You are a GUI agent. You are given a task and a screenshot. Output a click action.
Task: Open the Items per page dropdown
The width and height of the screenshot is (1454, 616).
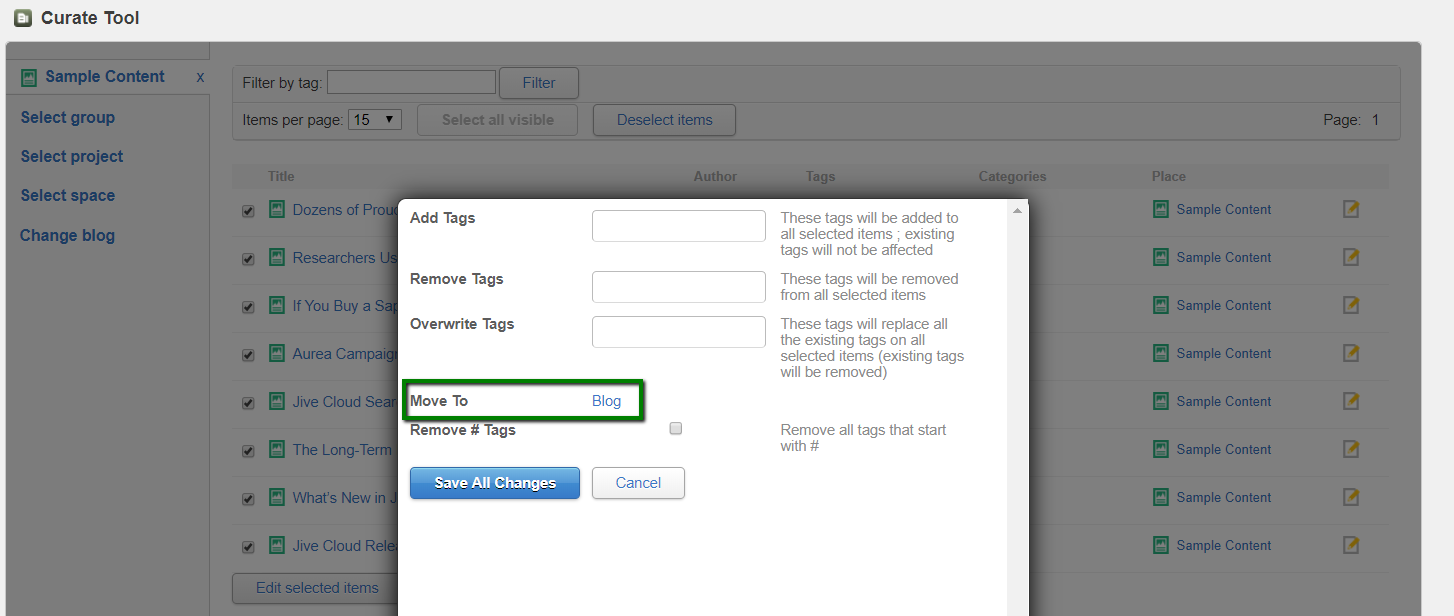coord(375,120)
